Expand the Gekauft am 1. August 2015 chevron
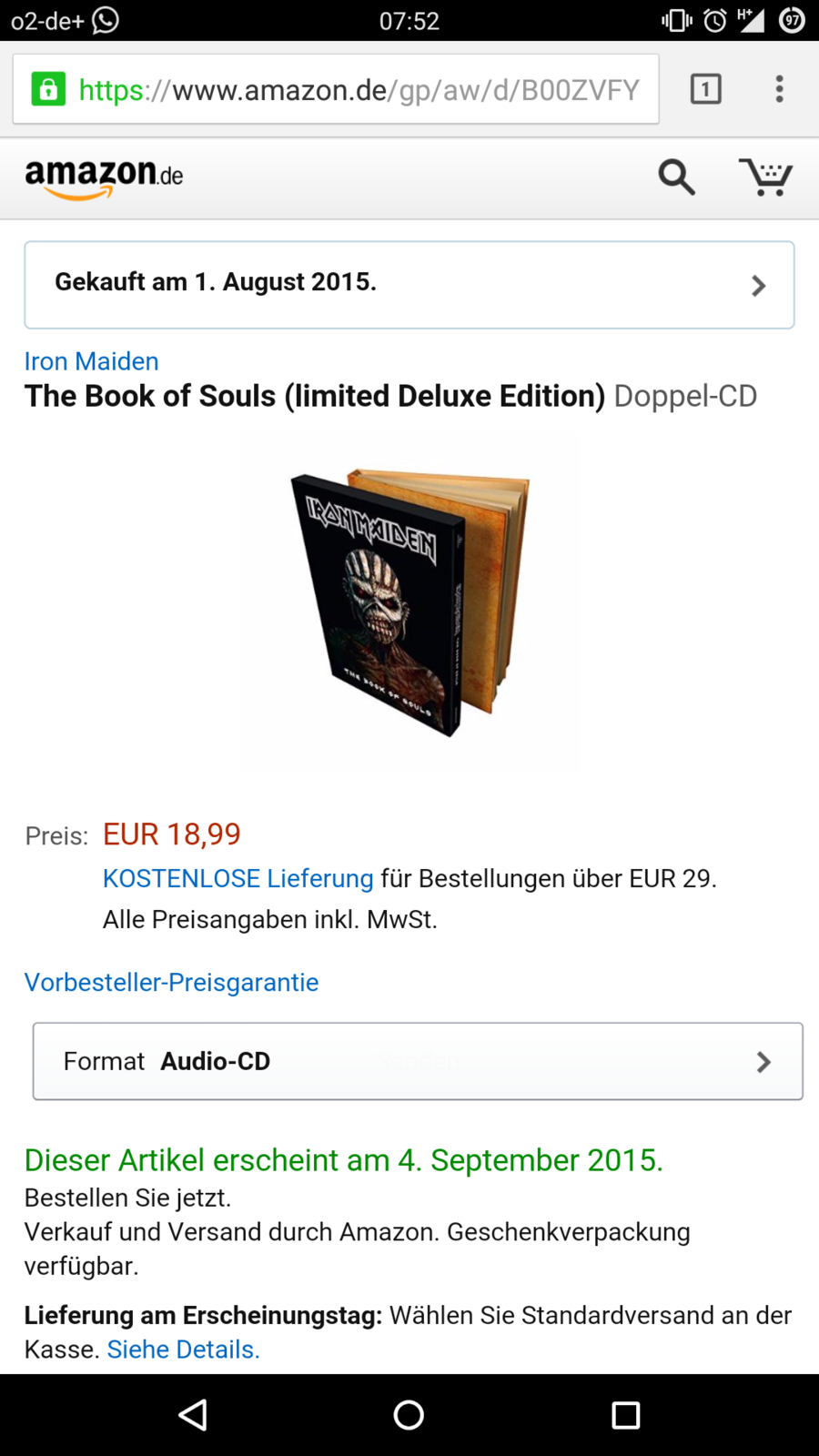The image size is (819, 1456). [759, 286]
